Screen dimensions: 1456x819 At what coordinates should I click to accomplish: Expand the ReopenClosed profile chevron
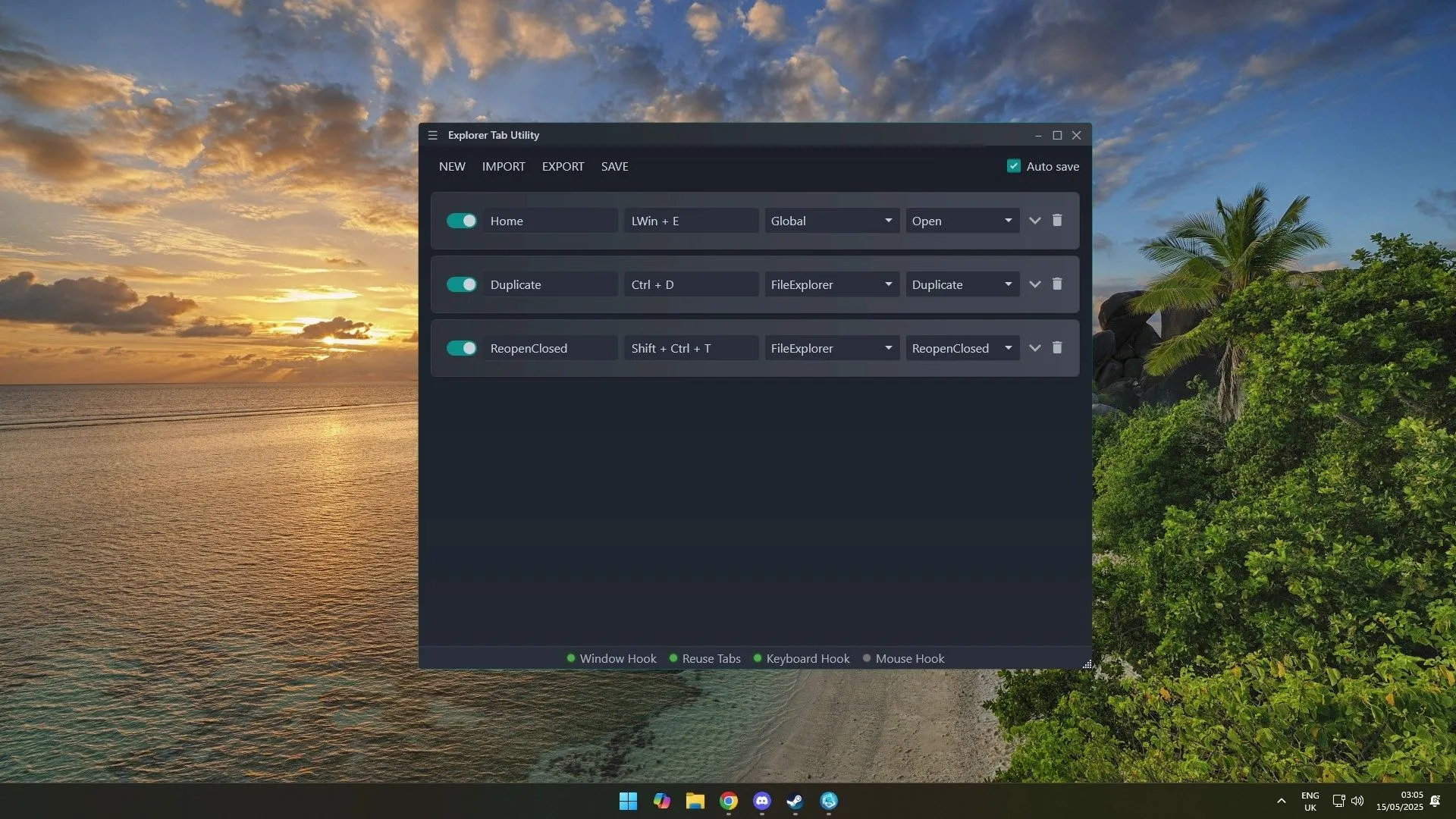click(x=1034, y=348)
